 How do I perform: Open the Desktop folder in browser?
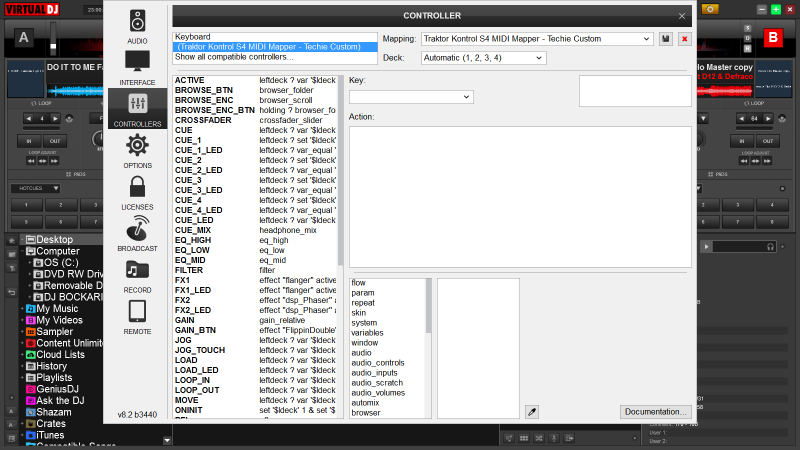pyautogui.click(x=54, y=240)
